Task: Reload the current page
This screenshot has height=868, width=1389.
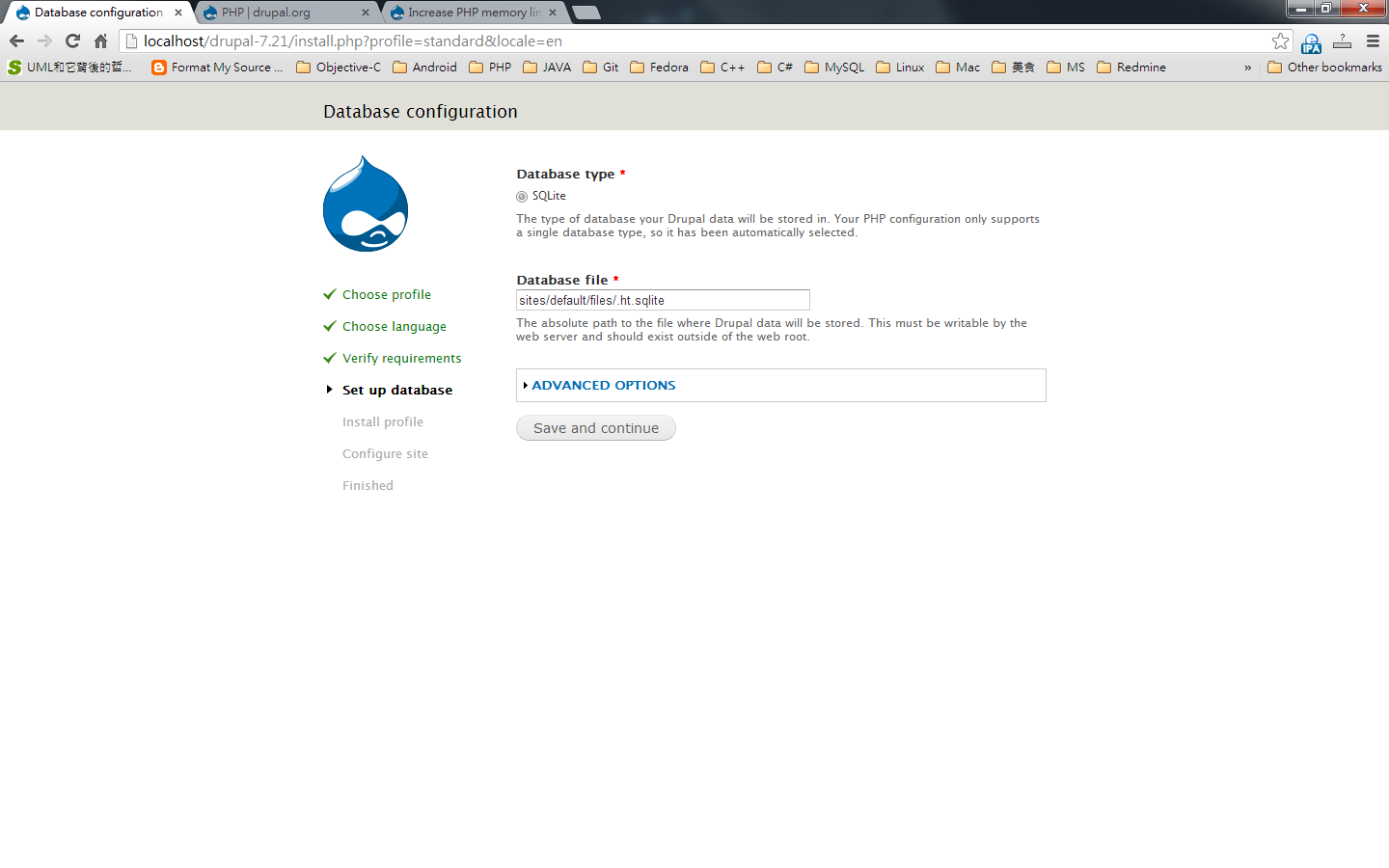Action: pyautogui.click(x=72, y=41)
